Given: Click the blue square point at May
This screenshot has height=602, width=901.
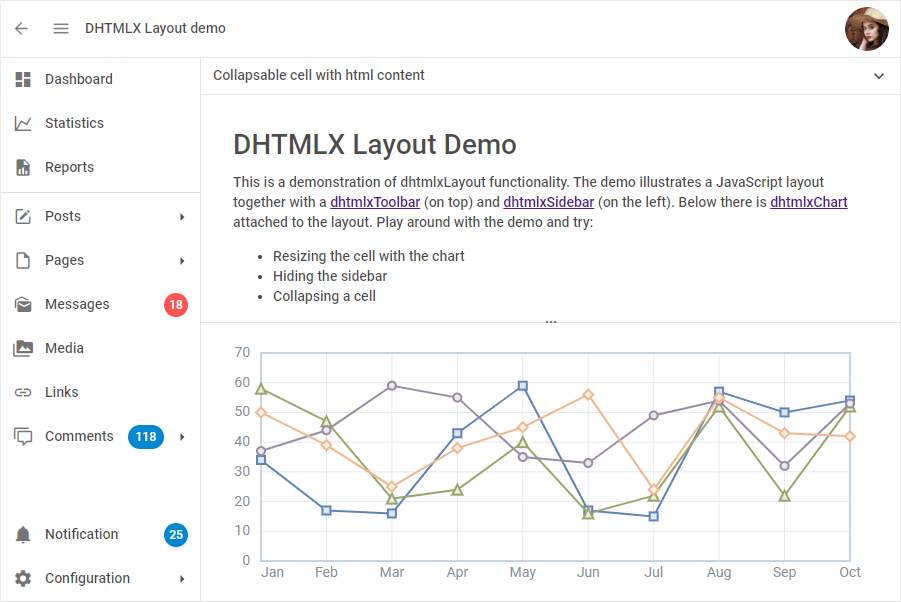Looking at the screenshot, I should (522, 386).
